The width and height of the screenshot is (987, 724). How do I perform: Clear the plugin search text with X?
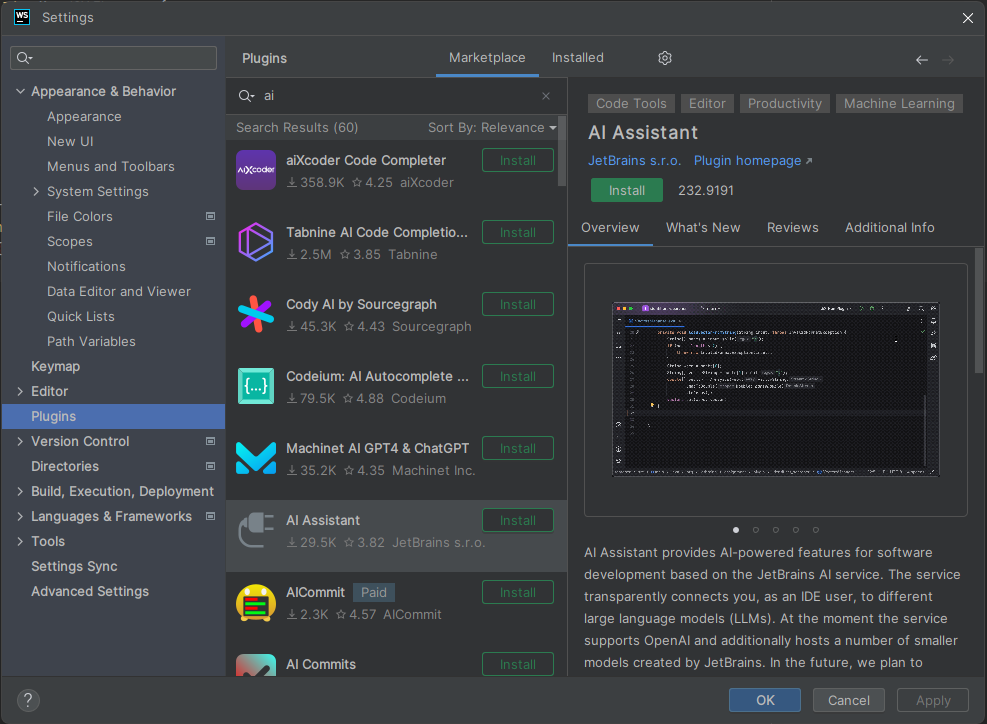[546, 96]
